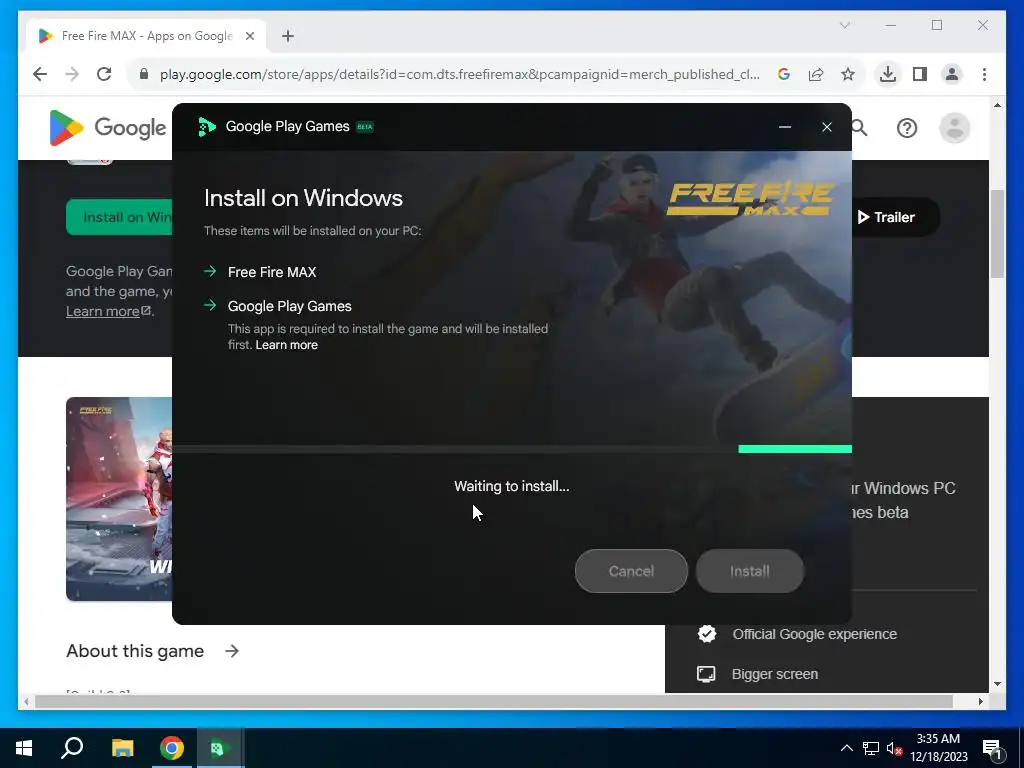The height and width of the screenshot is (768, 1024).
Task: Open Google Play Games taskbar icon
Action: coord(219,748)
